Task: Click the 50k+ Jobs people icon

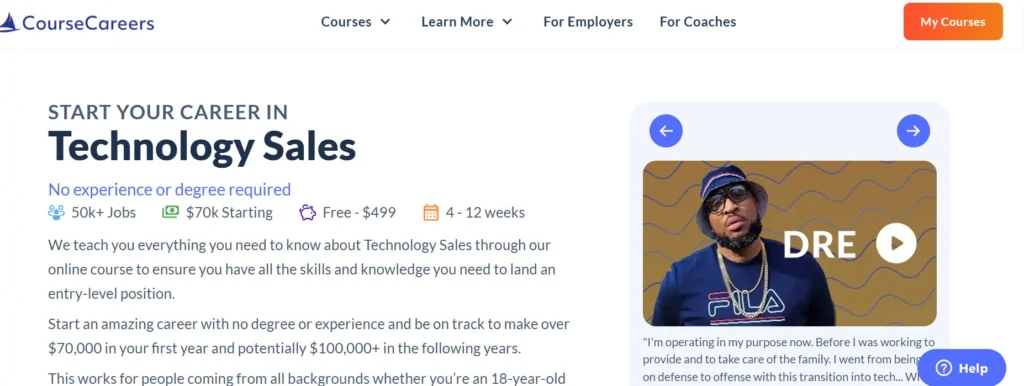Action: coord(56,212)
